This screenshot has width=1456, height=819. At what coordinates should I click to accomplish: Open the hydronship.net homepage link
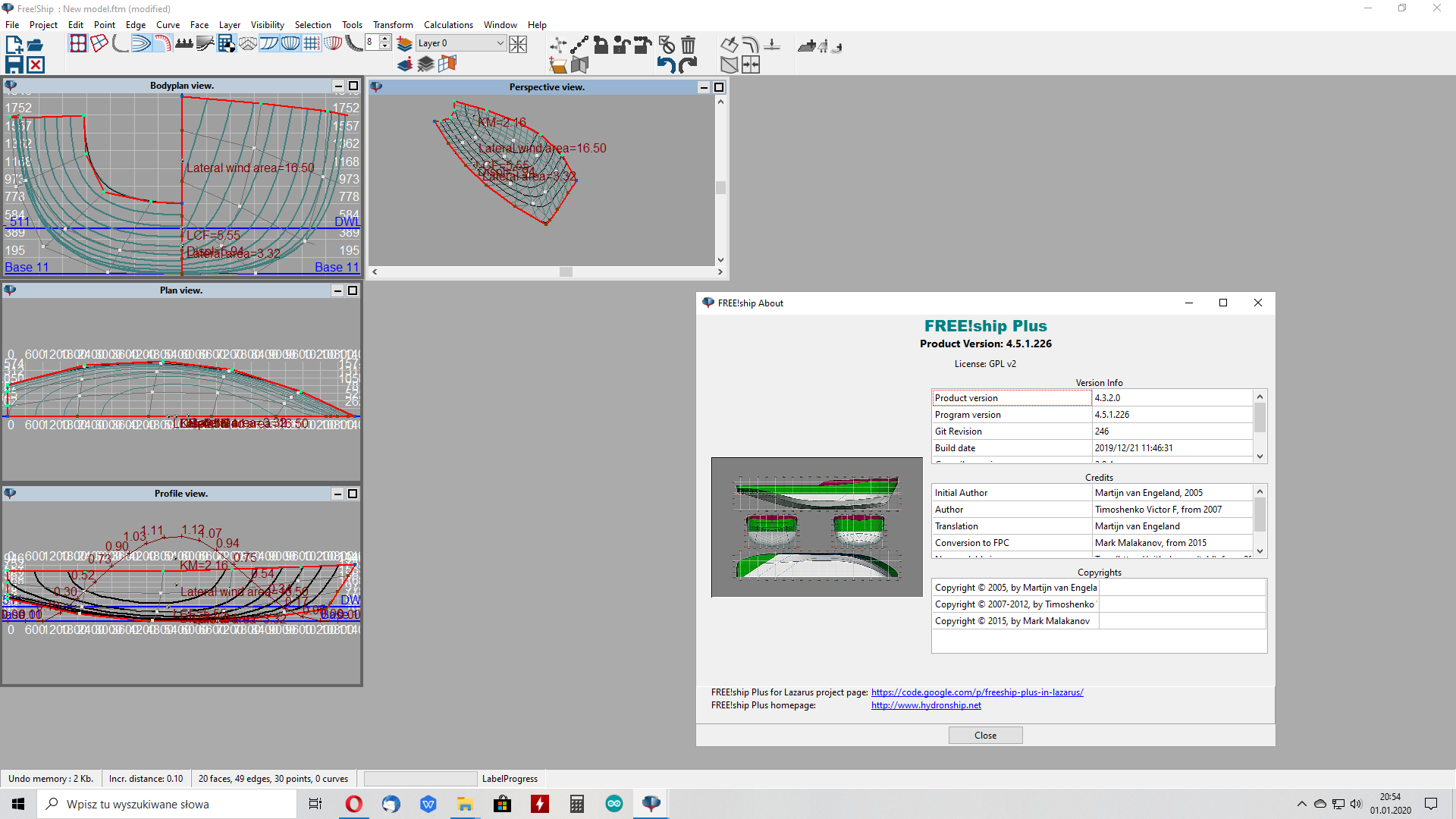coord(926,705)
